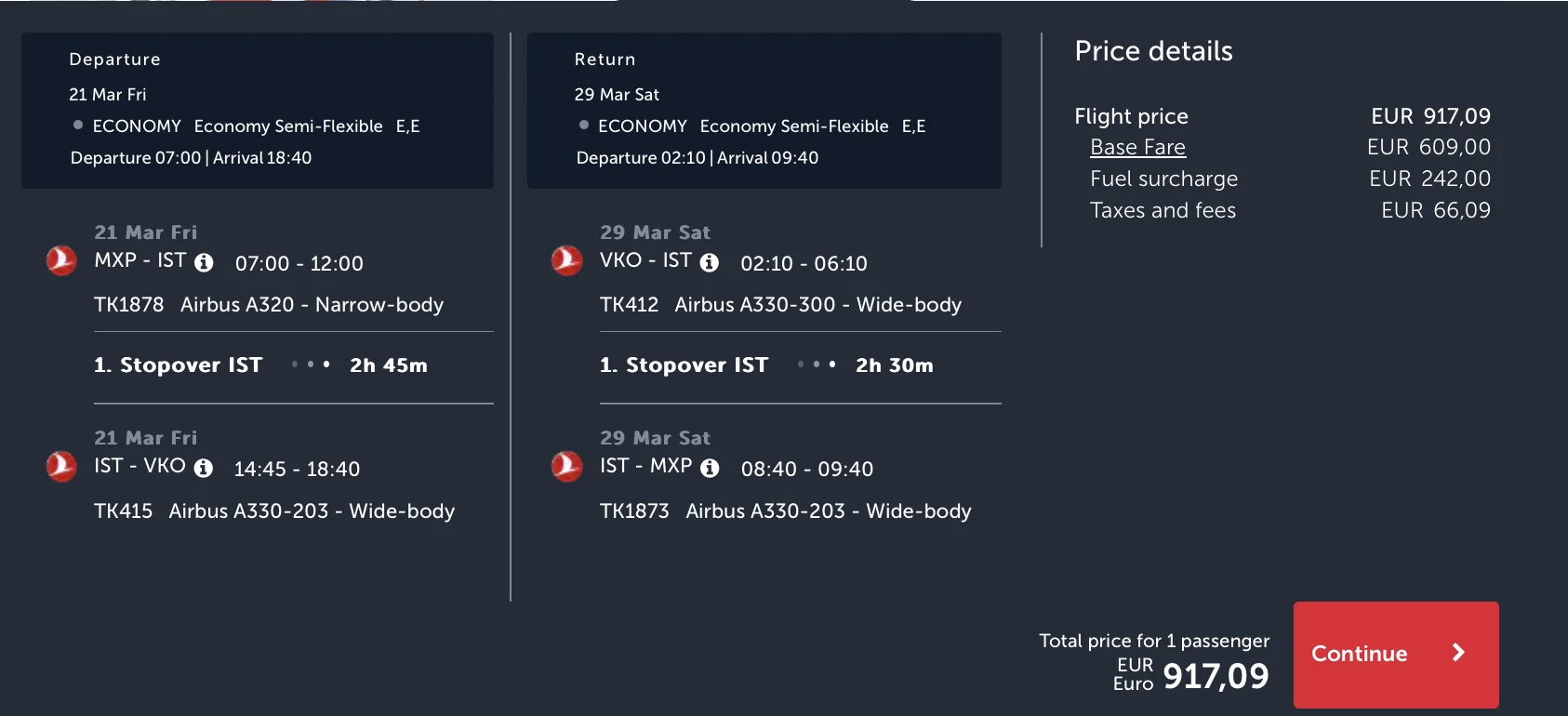Click the Fuel surcharge line item
The height and width of the screenshot is (716, 1568).
click(1163, 179)
